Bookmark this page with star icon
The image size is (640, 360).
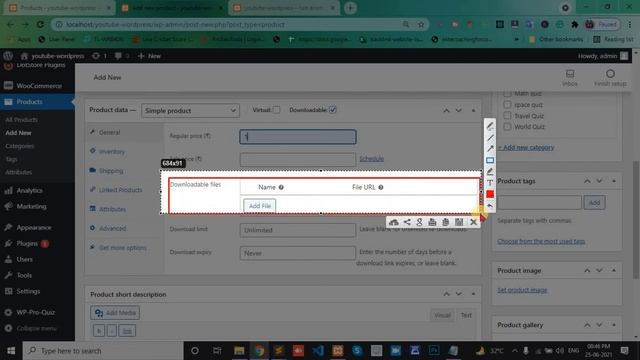(x=421, y=24)
